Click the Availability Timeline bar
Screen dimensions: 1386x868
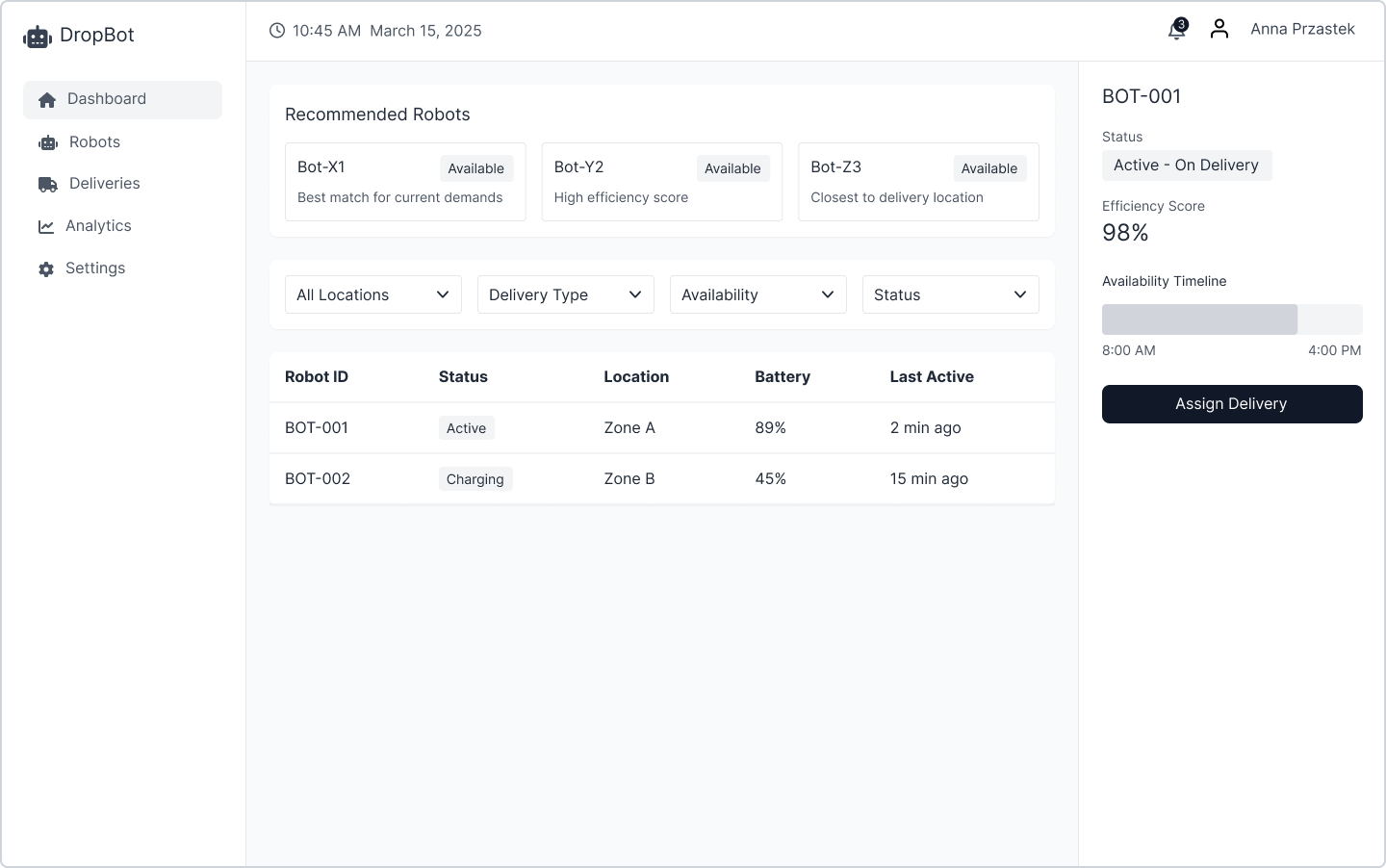(1232, 319)
